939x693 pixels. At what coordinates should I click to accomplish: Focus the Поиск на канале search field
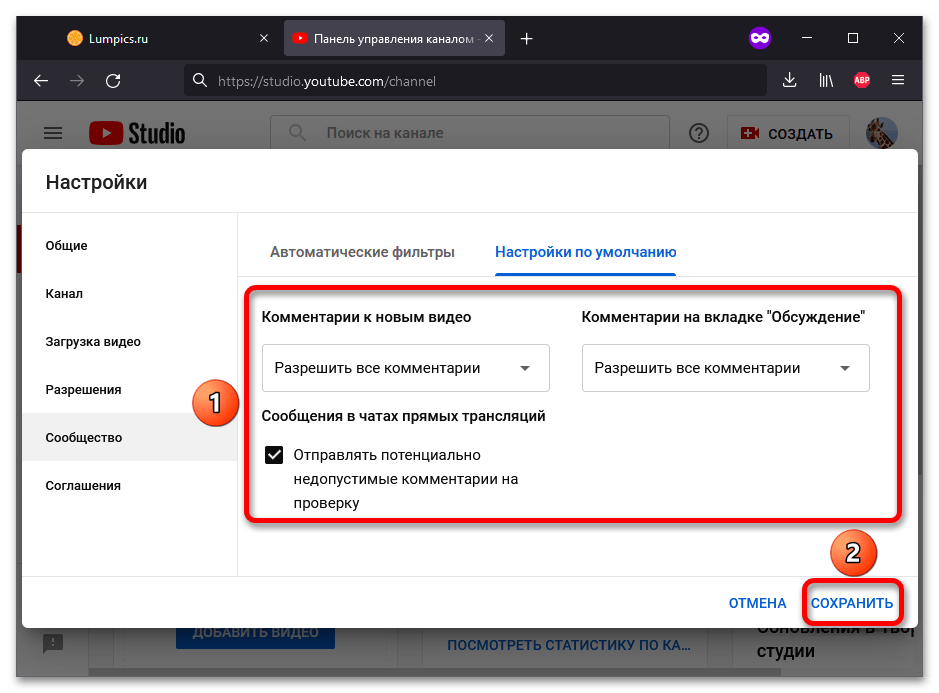[470, 133]
